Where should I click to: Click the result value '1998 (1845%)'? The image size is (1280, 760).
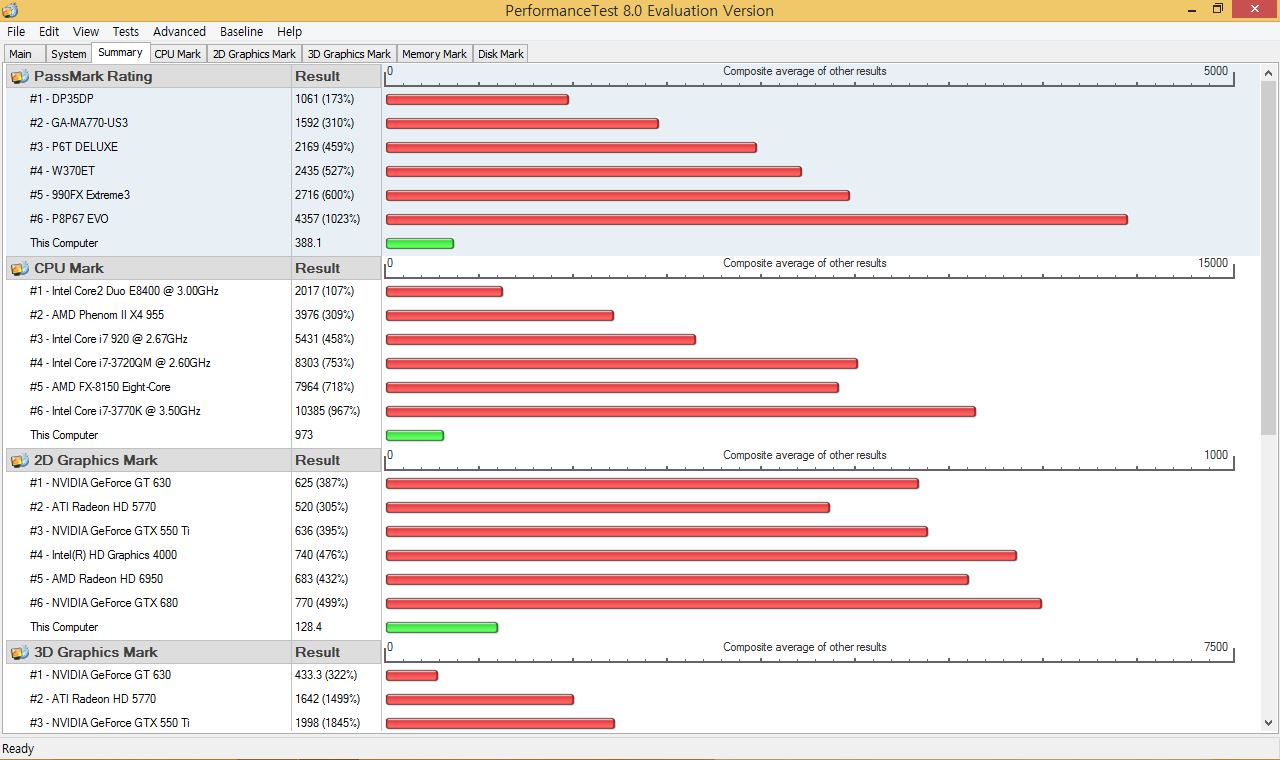[x=328, y=723]
